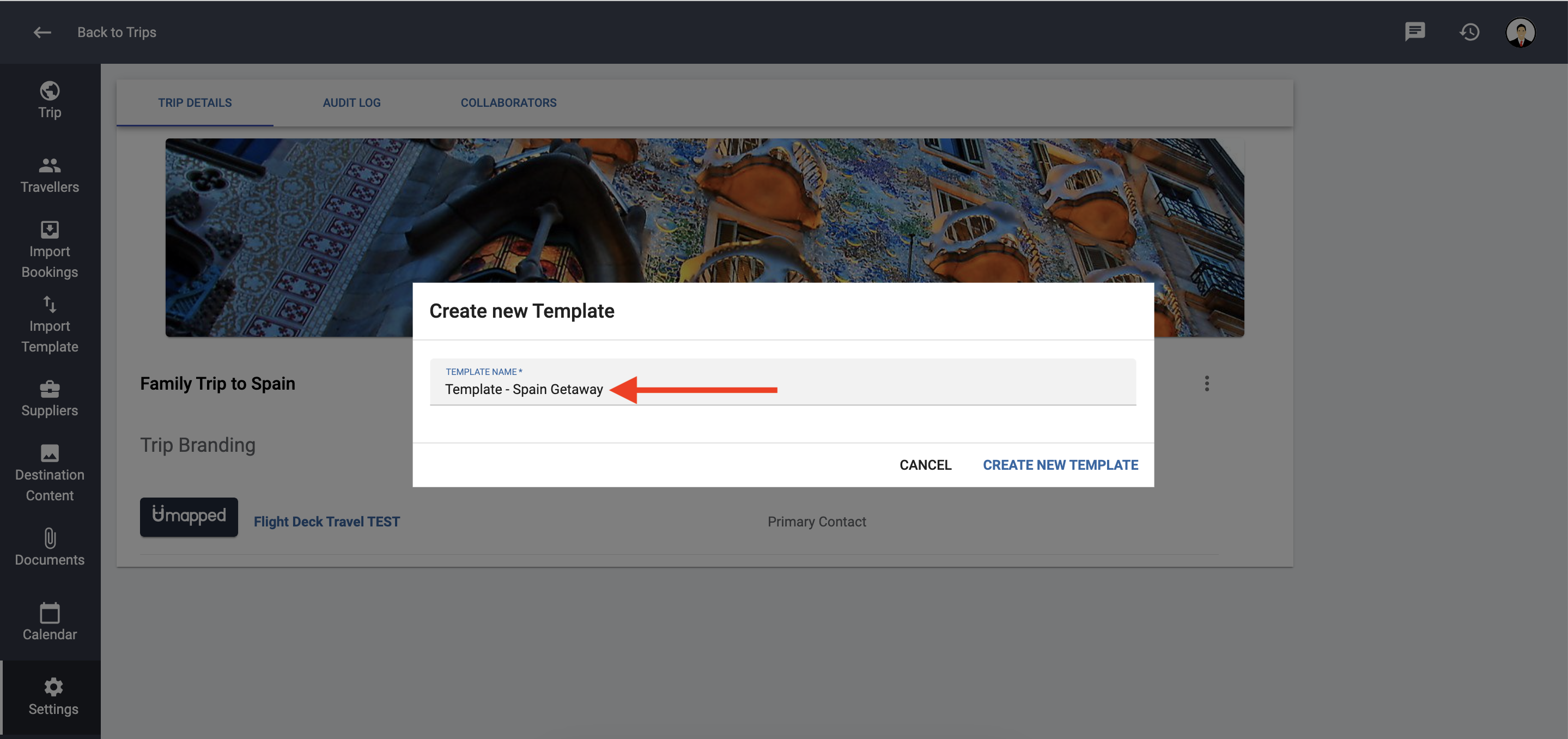Open the history clock icon

click(x=1469, y=32)
